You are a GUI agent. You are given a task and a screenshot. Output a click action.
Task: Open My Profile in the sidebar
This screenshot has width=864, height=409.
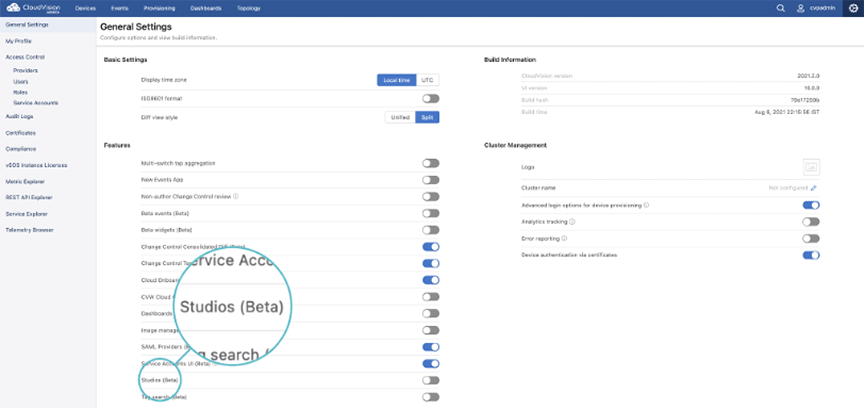click(19, 41)
